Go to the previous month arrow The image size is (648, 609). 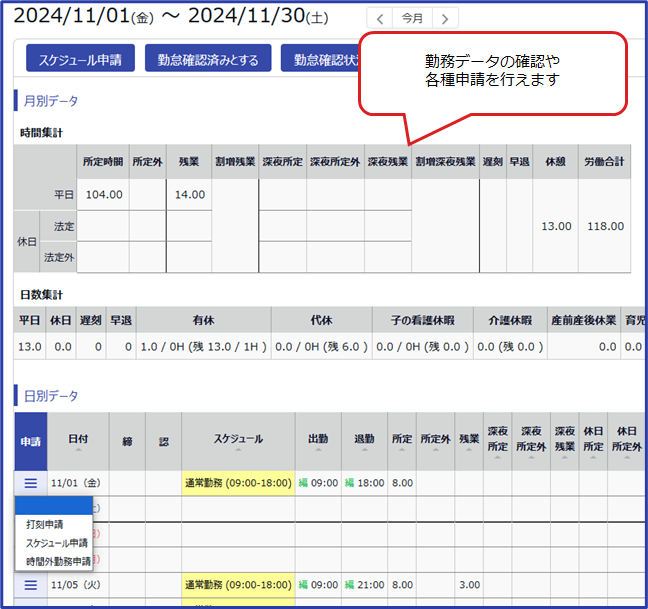(x=380, y=19)
